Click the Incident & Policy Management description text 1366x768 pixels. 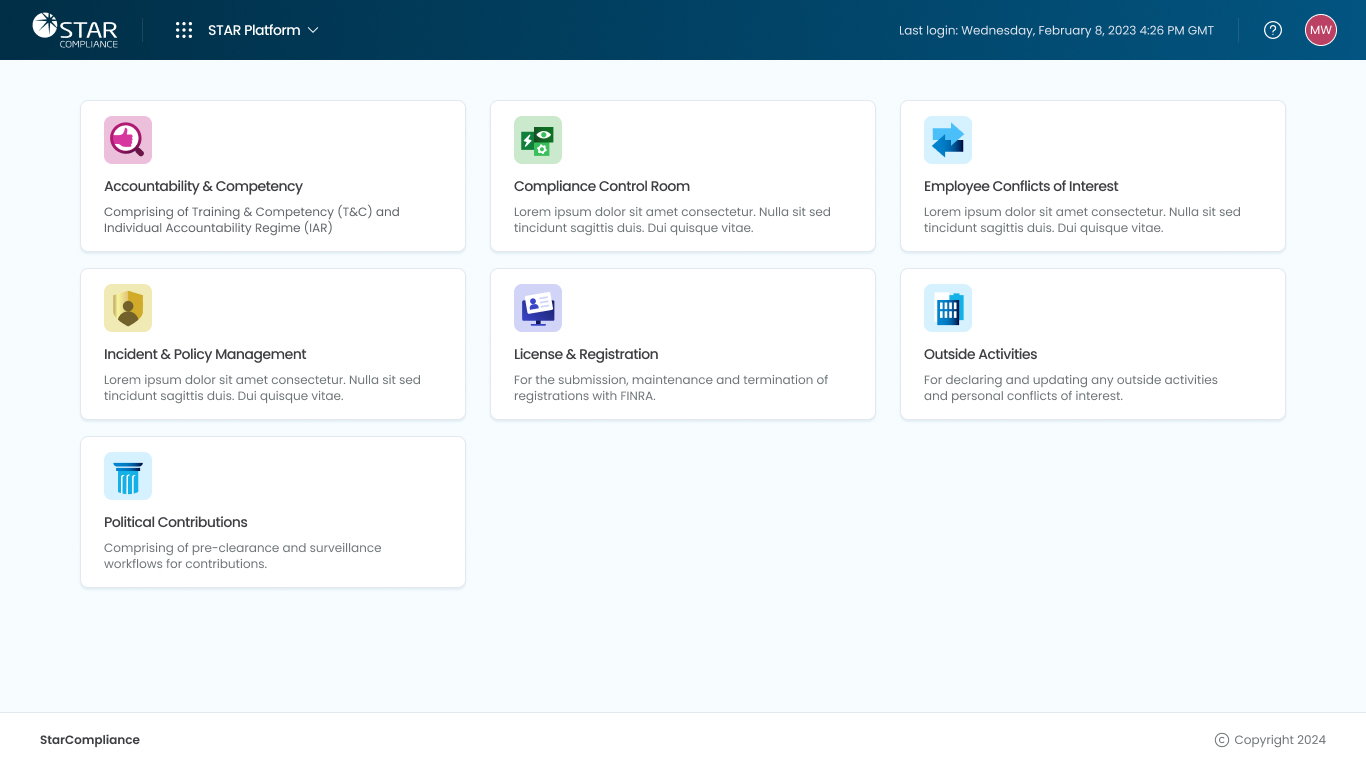click(x=262, y=388)
